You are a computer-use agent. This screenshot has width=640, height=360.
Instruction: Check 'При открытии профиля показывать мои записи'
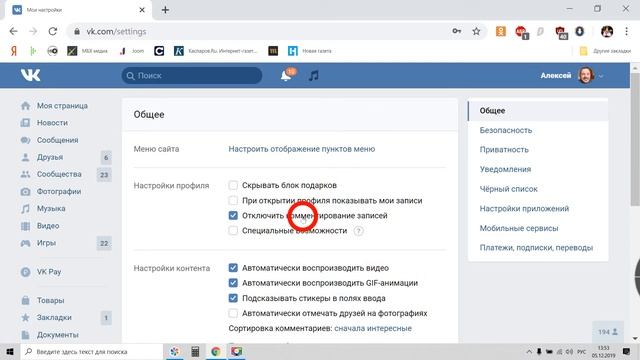233,200
